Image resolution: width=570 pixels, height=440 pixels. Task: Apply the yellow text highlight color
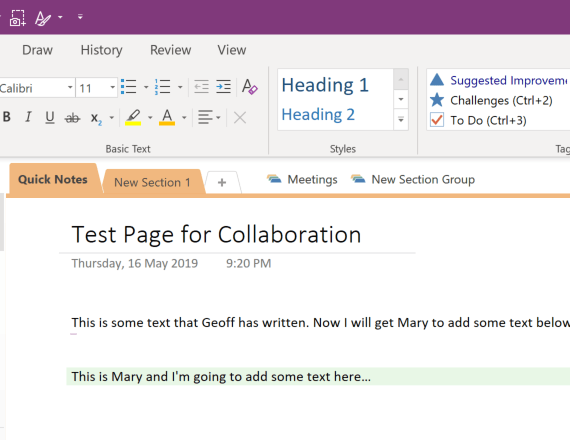pos(133,117)
